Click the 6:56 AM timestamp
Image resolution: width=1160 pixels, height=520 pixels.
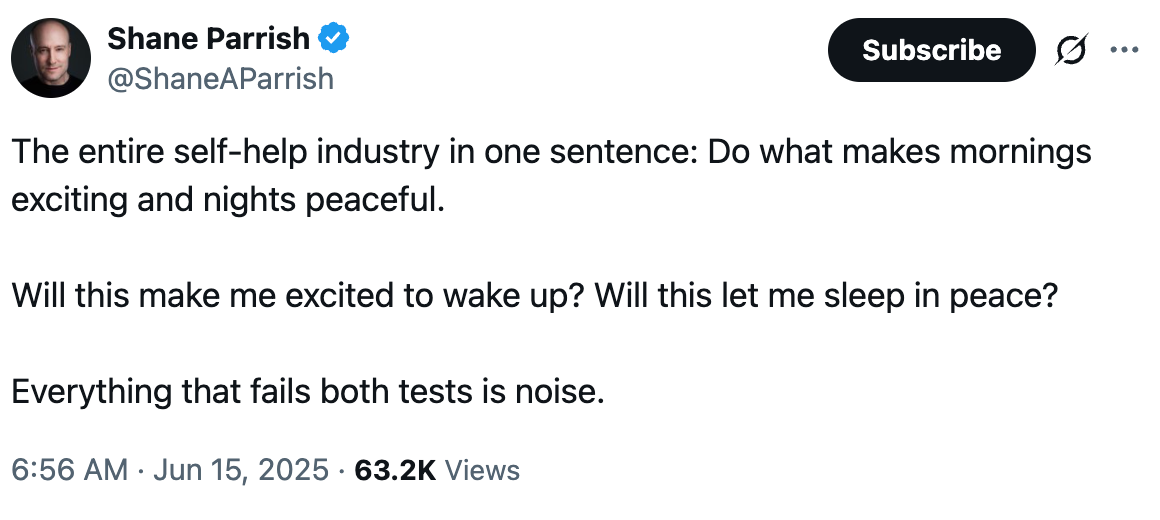click(x=69, y=469)
